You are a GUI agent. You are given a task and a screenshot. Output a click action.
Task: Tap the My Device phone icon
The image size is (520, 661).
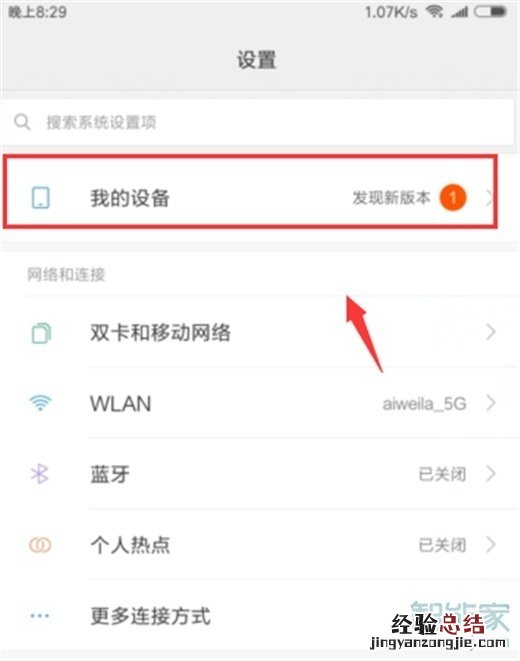pyautogui.click(x=41, y=197)
